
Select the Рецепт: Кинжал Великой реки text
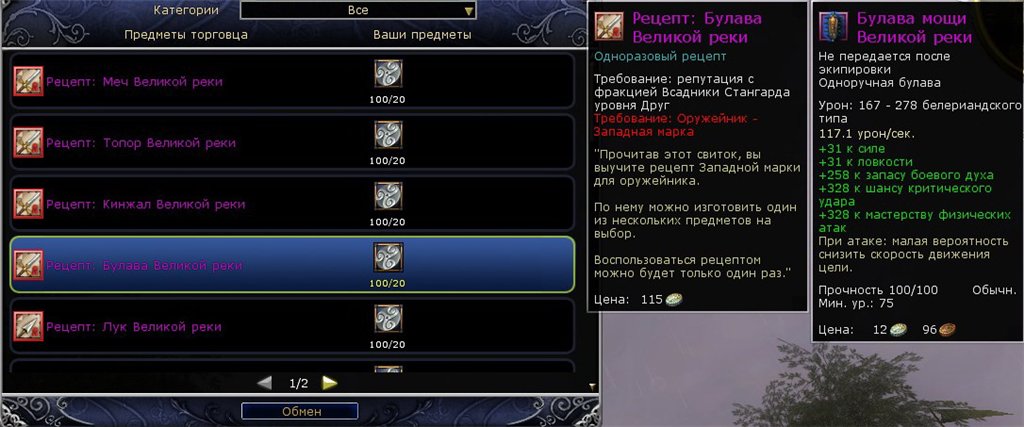(146, 204)
